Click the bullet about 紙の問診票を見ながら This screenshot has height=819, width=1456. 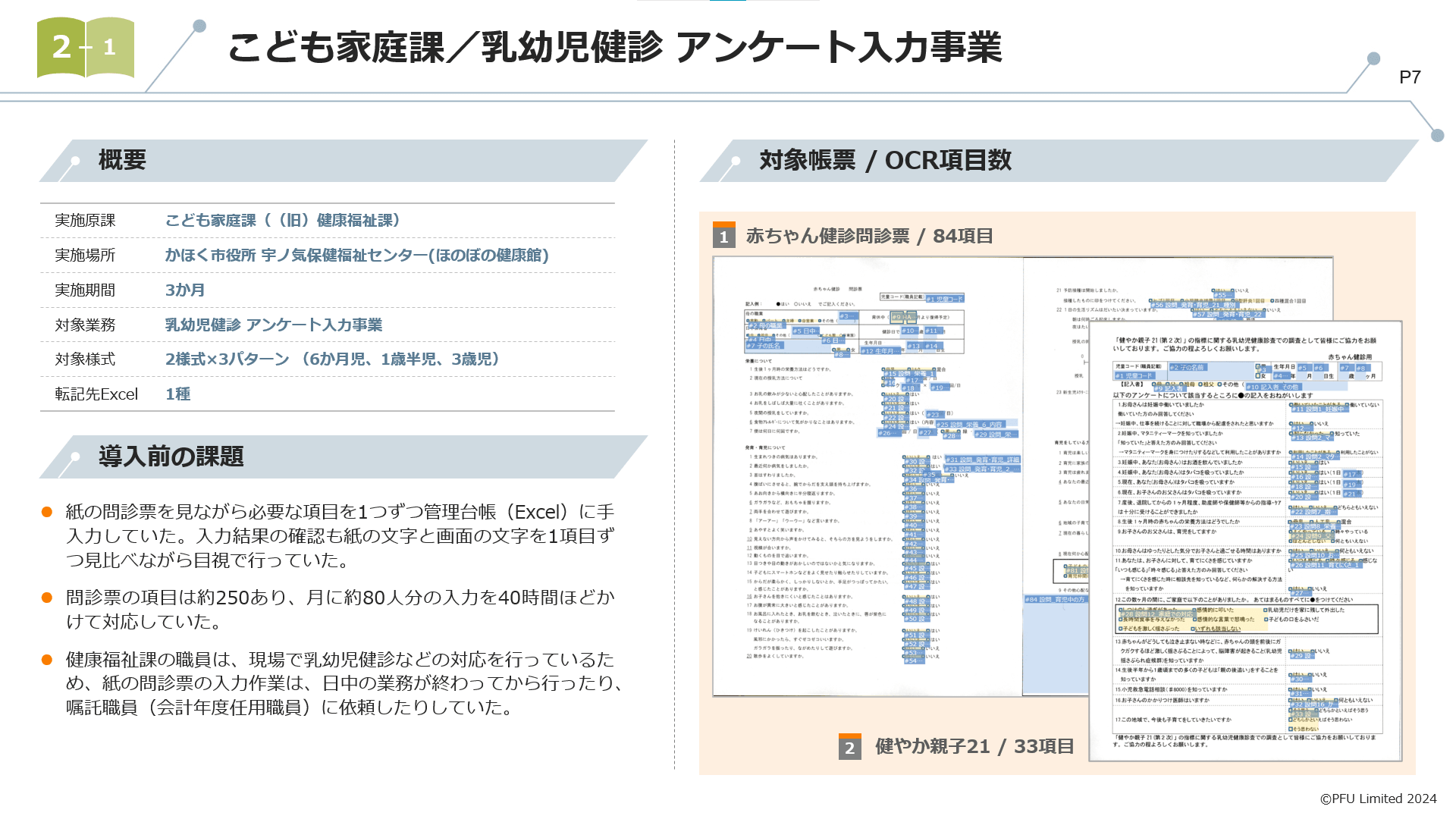pos(340,536)
